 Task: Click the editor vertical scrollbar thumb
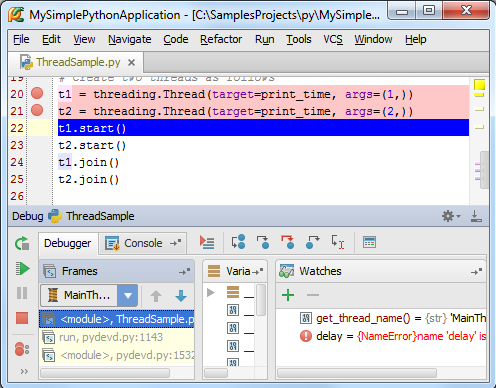484,170
